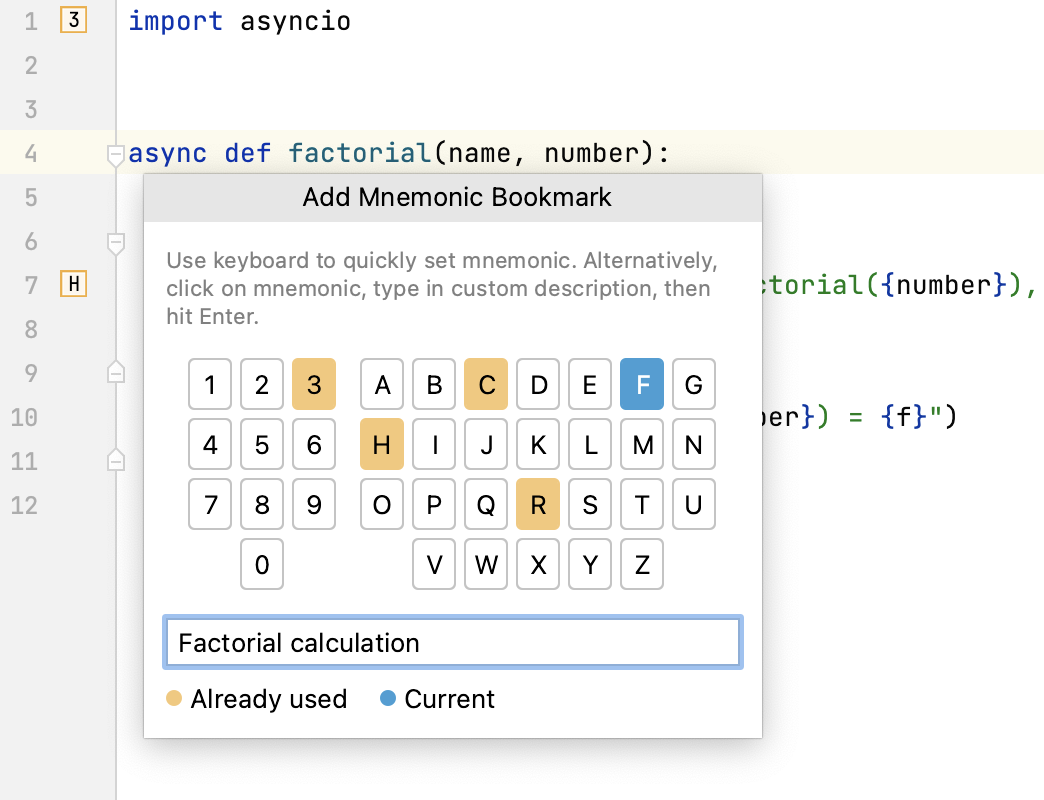
Task: Select already-used mnemonic H in the dialog
Action: (381, 444)
